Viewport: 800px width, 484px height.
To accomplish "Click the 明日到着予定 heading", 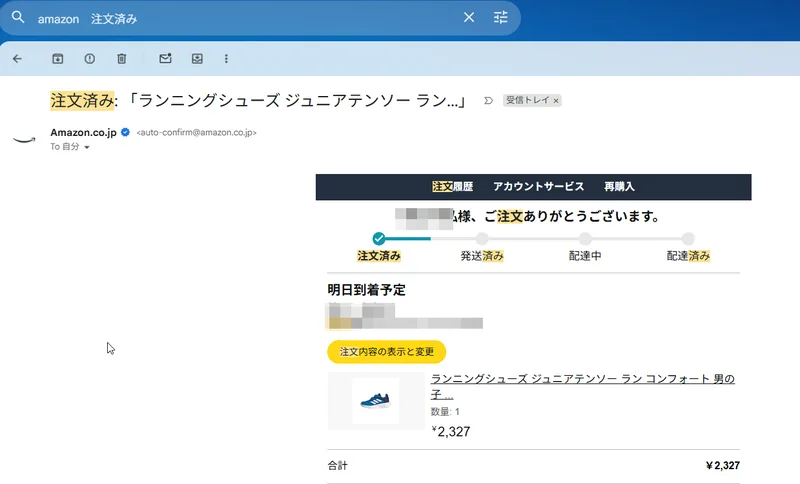I will (366, 290).
